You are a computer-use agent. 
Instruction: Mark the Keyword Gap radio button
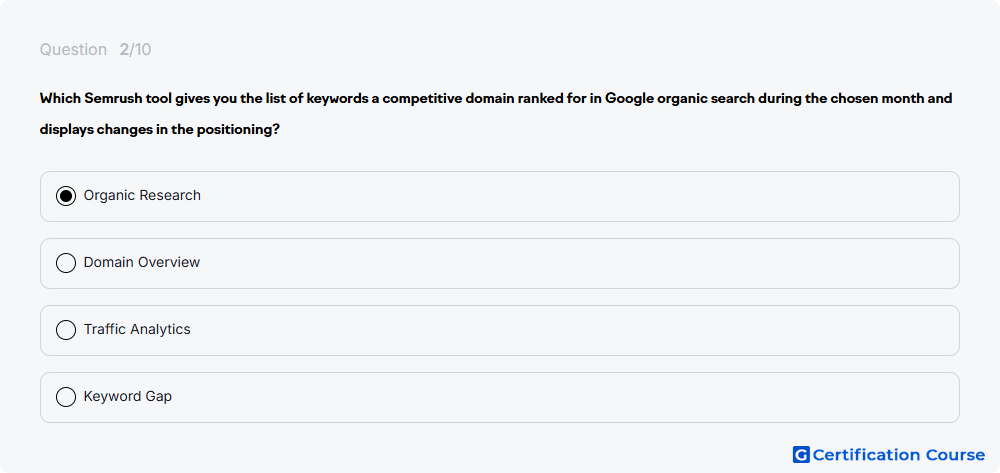[66, 397]
